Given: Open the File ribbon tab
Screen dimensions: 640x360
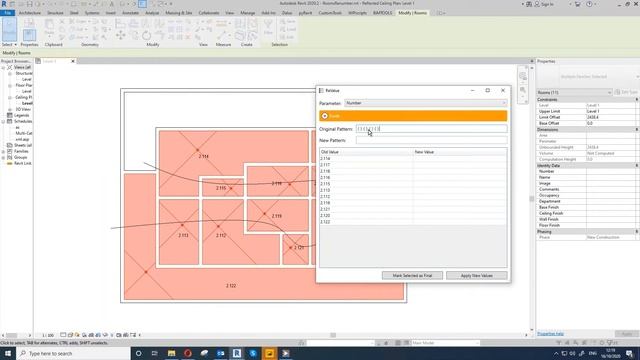Looking at the screenshot, I should pyautogui.click(x=7, y=13).
